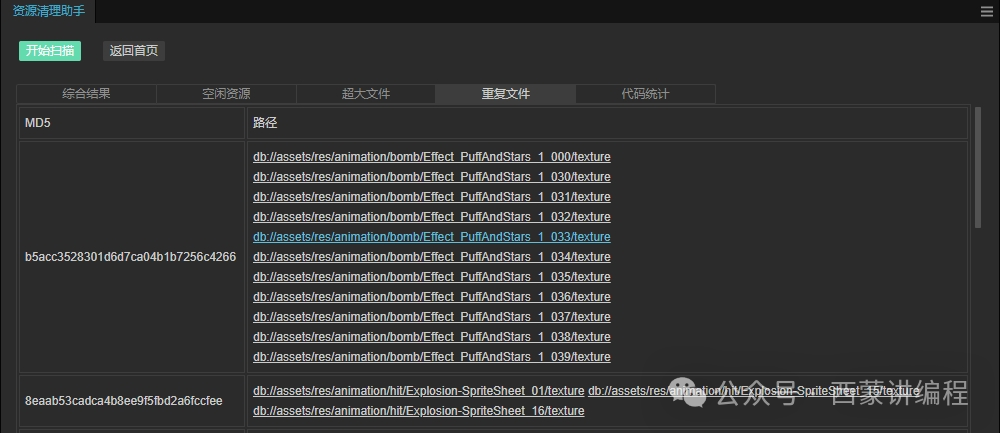
Task: Follow the Effect_PuffAndStars_1_039 texture link
Action: [x=432, y=357]
